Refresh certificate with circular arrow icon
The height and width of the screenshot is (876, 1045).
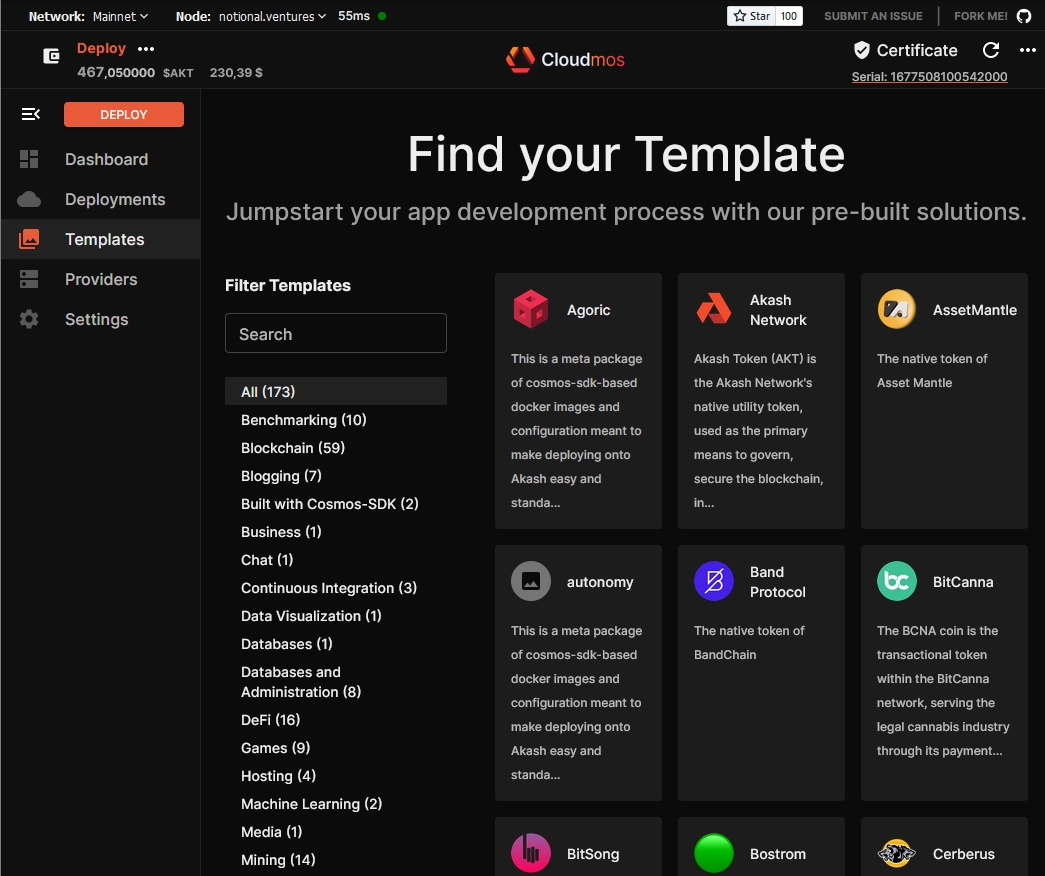[x=991, y=50]
